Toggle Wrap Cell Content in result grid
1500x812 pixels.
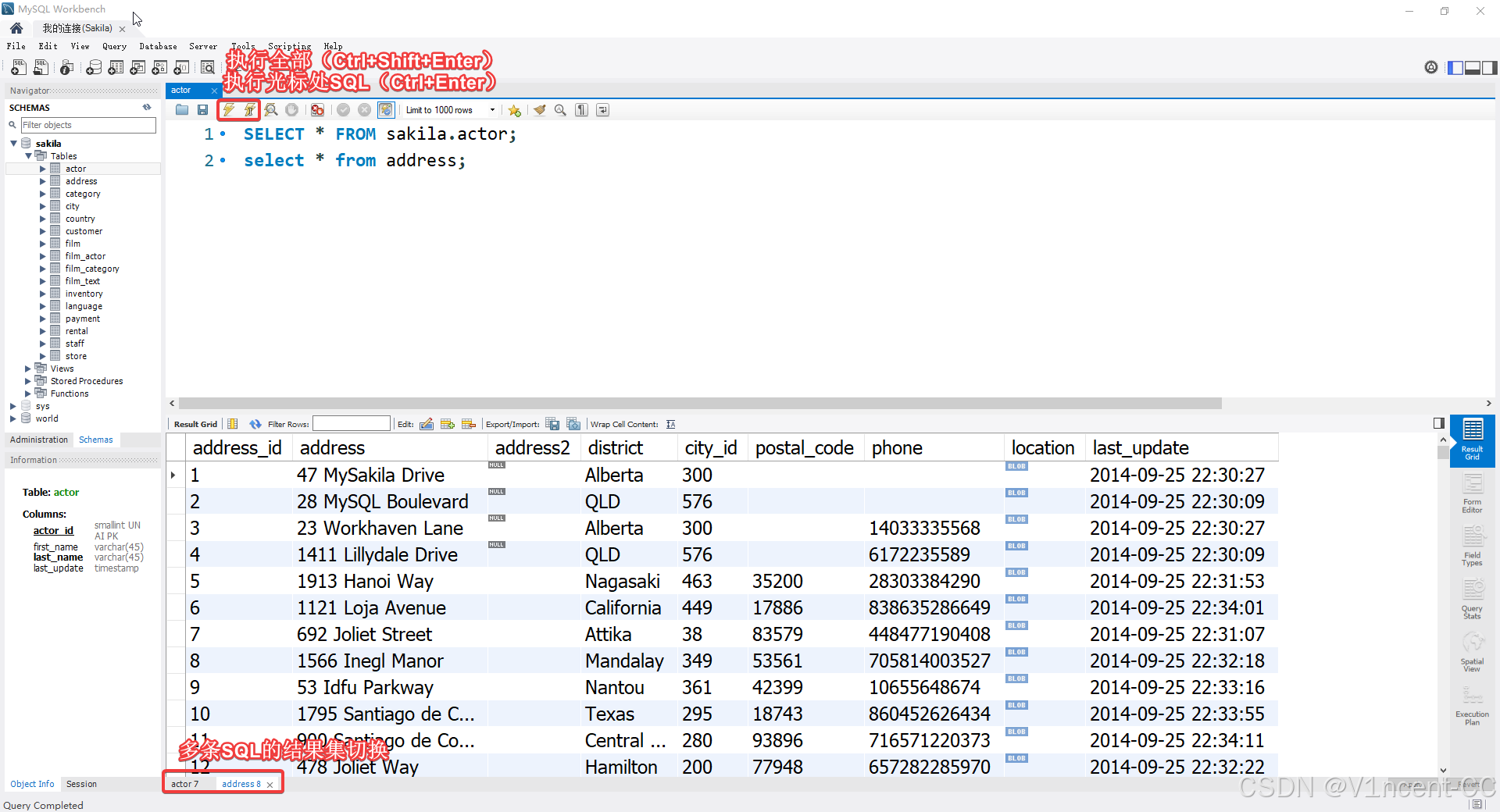[670, 424]
